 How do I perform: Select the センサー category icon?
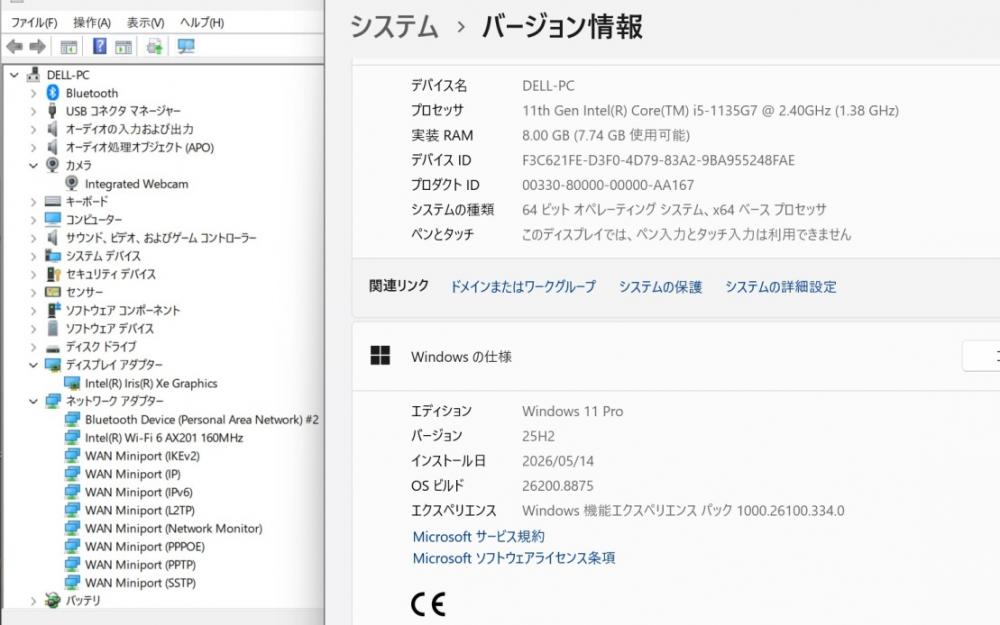tap(53, 292)
